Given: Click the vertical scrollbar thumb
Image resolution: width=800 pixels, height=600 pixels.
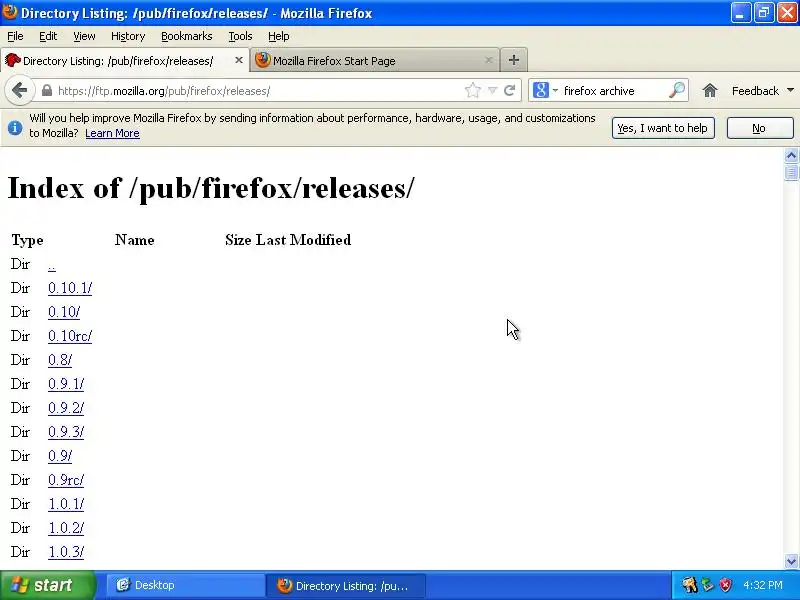Looking at the screenshot, I should tap(791, 172).
